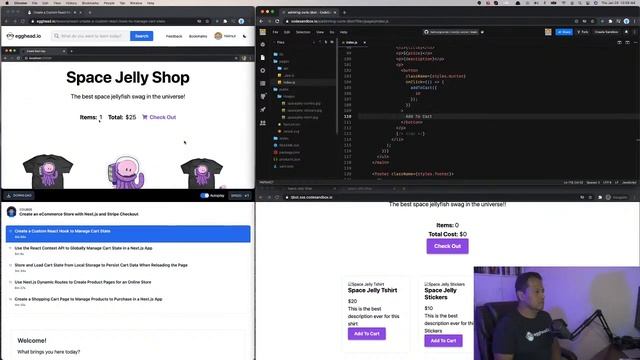640x360 pixels.
Task: Click the Chrome profile avatar in CodeSandbox window
Action: 626,21
